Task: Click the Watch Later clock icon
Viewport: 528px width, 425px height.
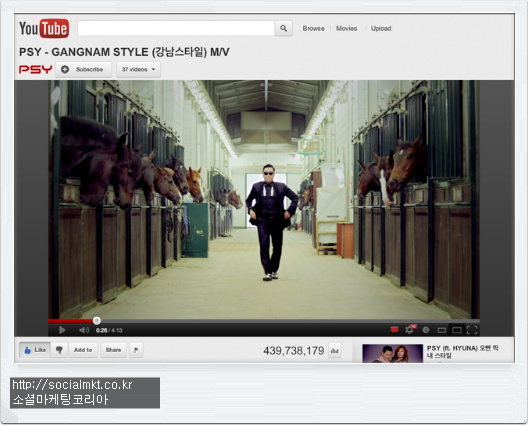Action: click(426, 330)
